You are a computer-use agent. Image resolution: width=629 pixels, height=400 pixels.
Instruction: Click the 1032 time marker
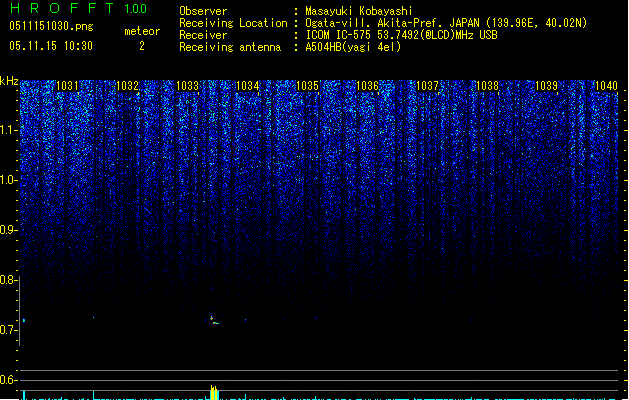tap(127, 86)
